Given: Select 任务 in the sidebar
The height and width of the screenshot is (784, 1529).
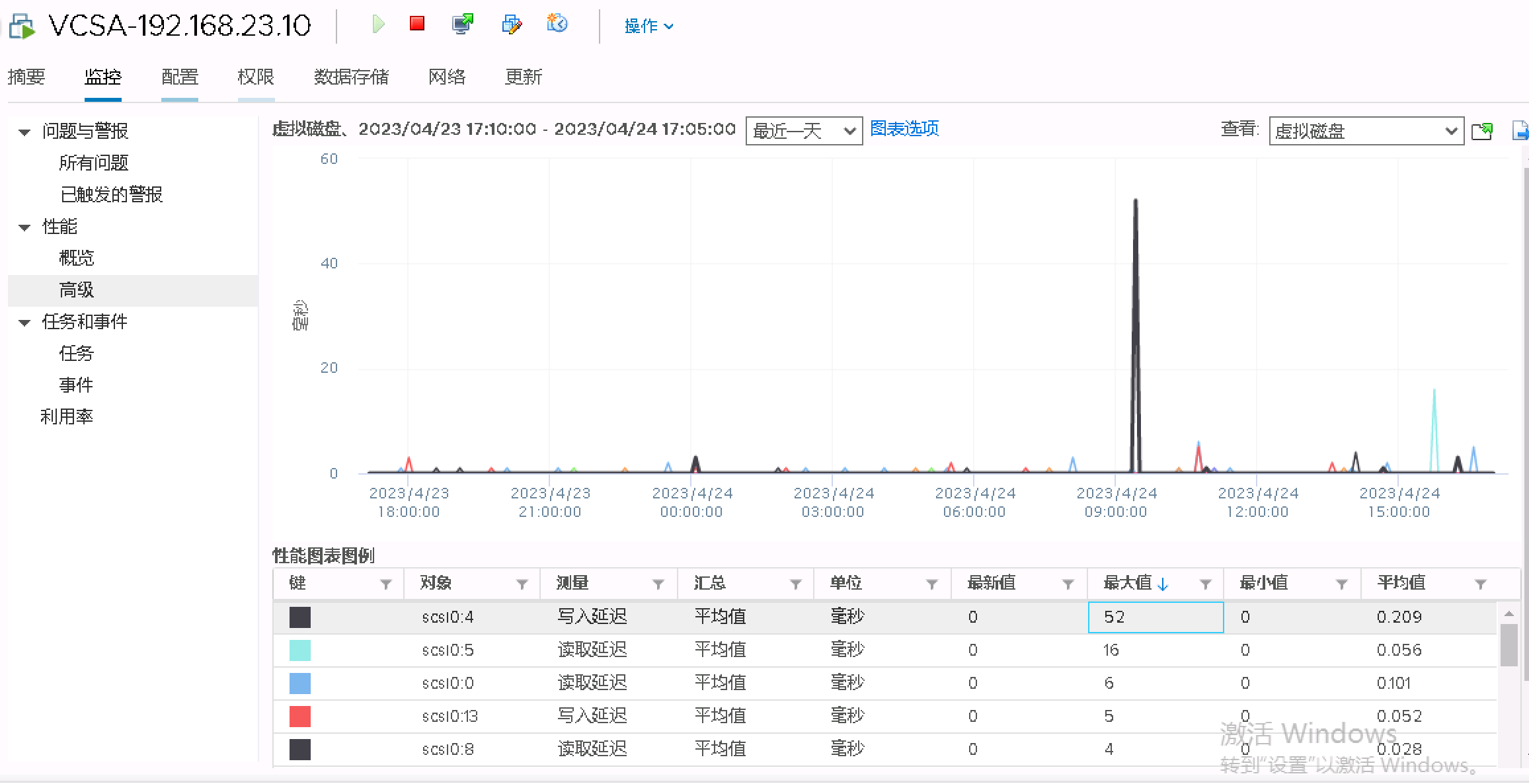Looking at the screenshot, I should [x=77, y=353].
